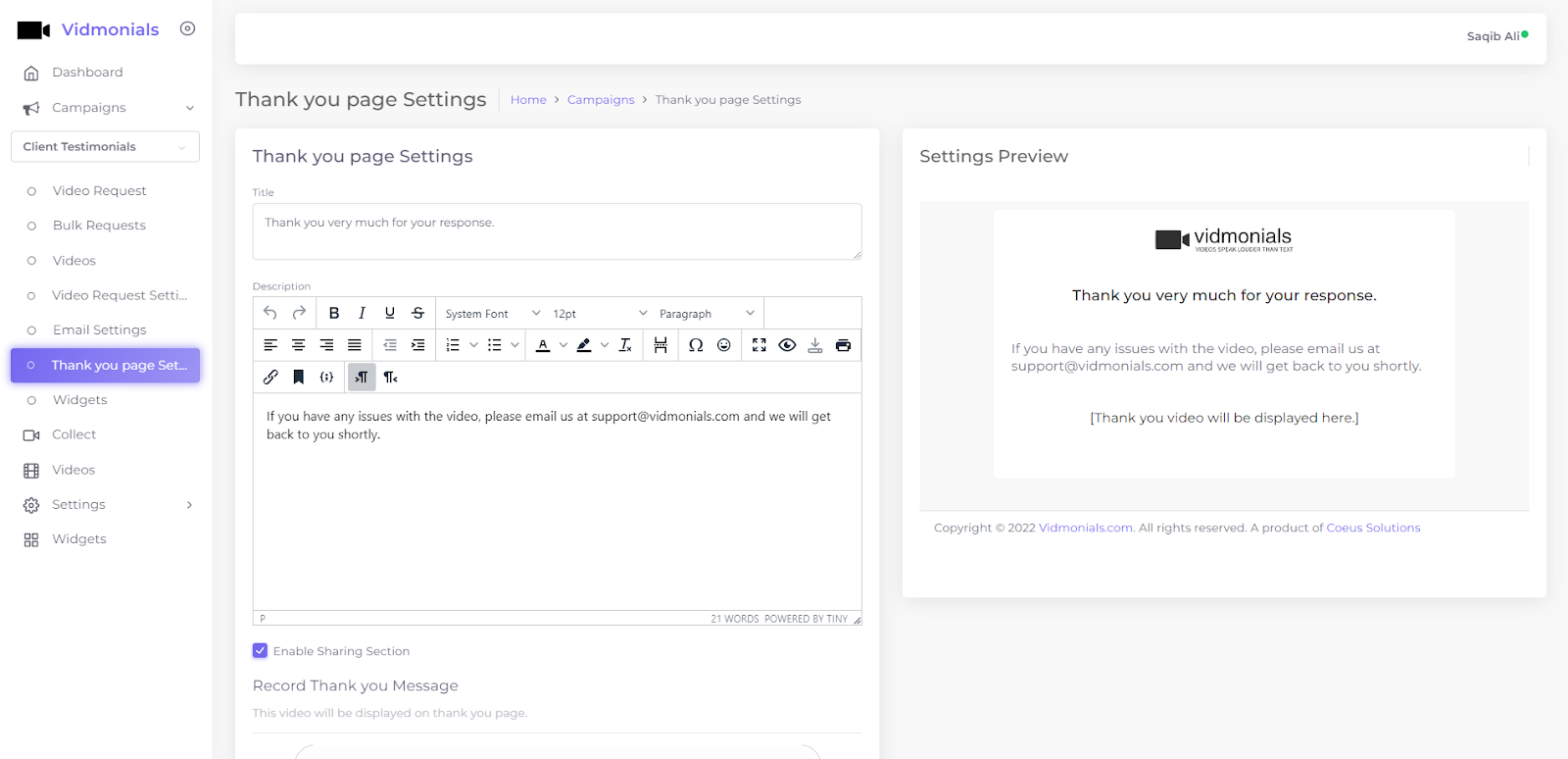The height and width of the screenshot is (759, 1568).
Task: Open the Saqib Ali user menu
Action: 1496,36
